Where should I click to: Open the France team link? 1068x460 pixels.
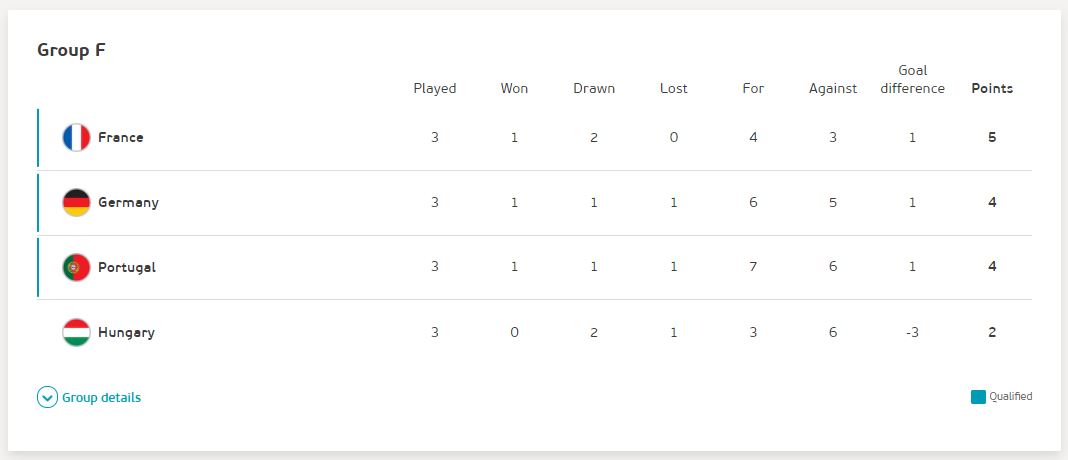[121, 137]
